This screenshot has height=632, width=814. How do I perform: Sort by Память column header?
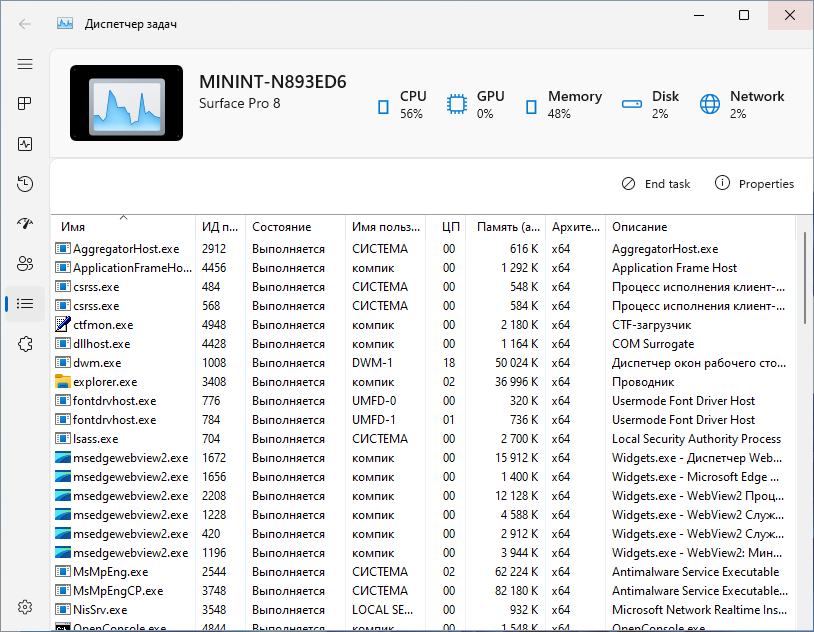[x=506, y=227]
